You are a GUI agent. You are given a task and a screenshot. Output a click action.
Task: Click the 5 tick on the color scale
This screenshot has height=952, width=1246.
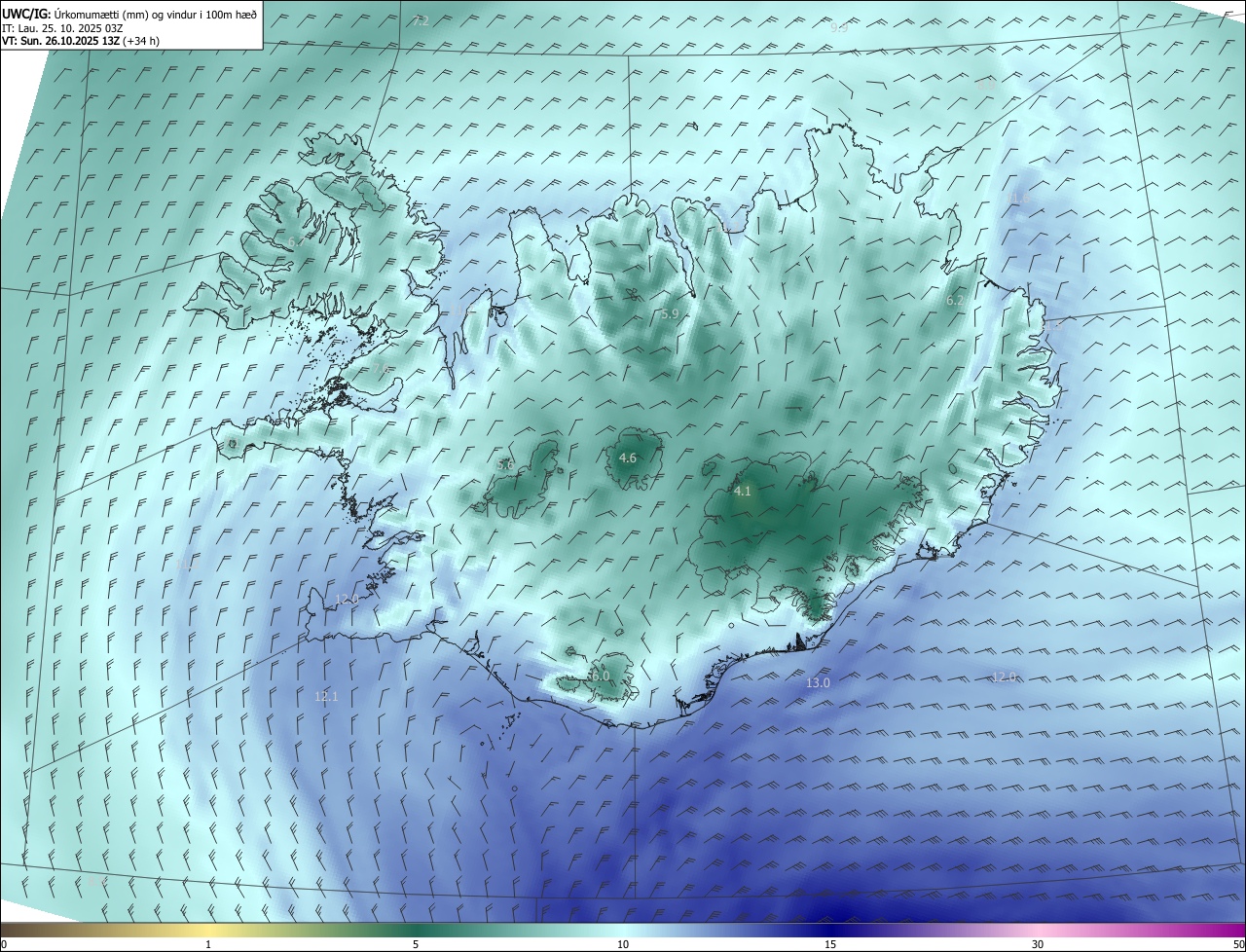416,945
